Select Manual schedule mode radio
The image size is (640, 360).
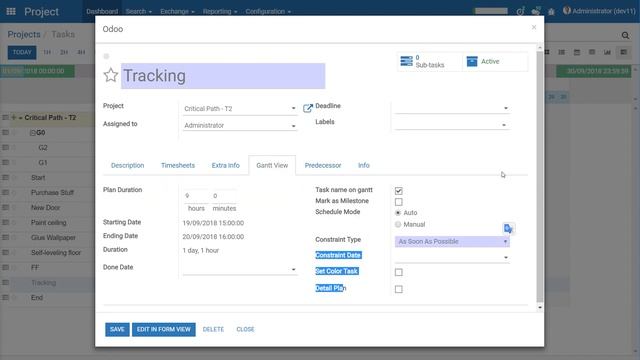[x=398, y=224]
